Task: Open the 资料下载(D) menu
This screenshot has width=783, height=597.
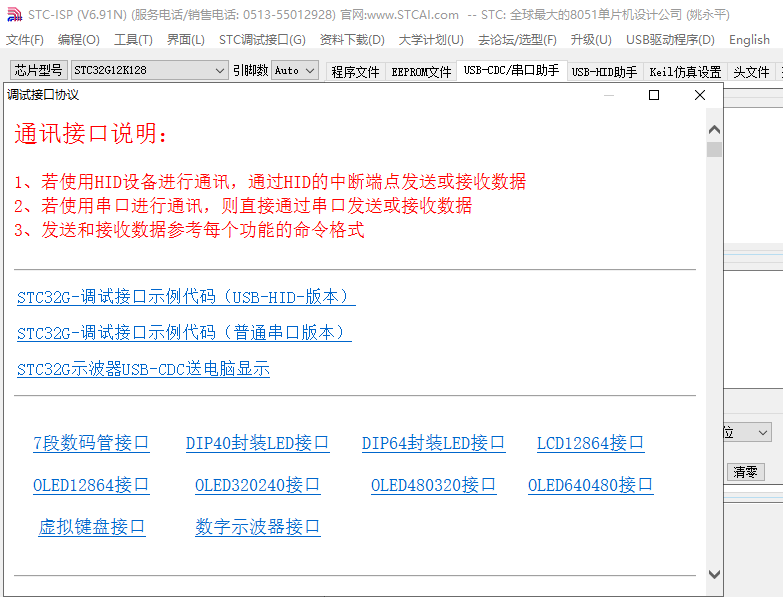Action: (352, 40)
